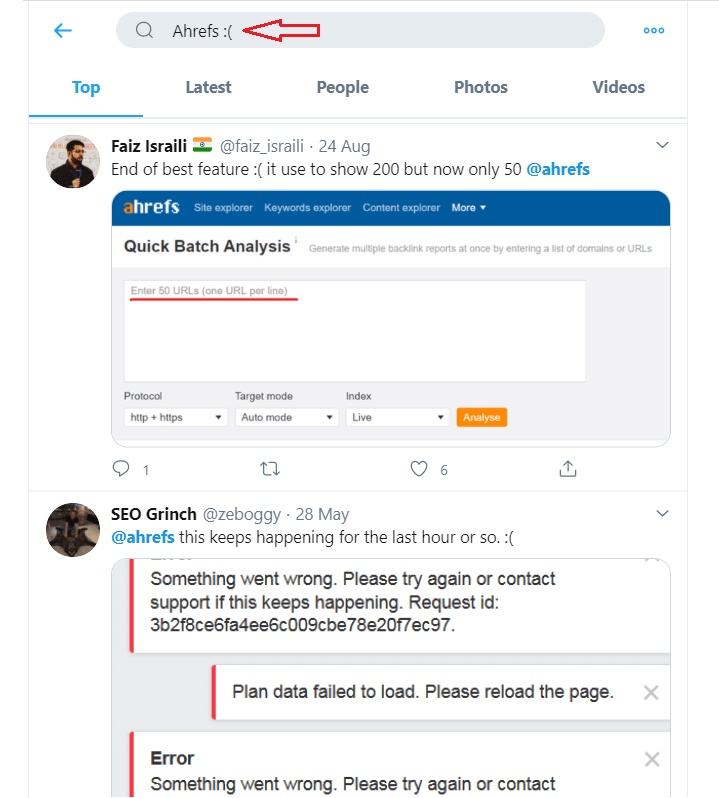Open the Target mode Auto mode dropdown

tap(286, 417)
